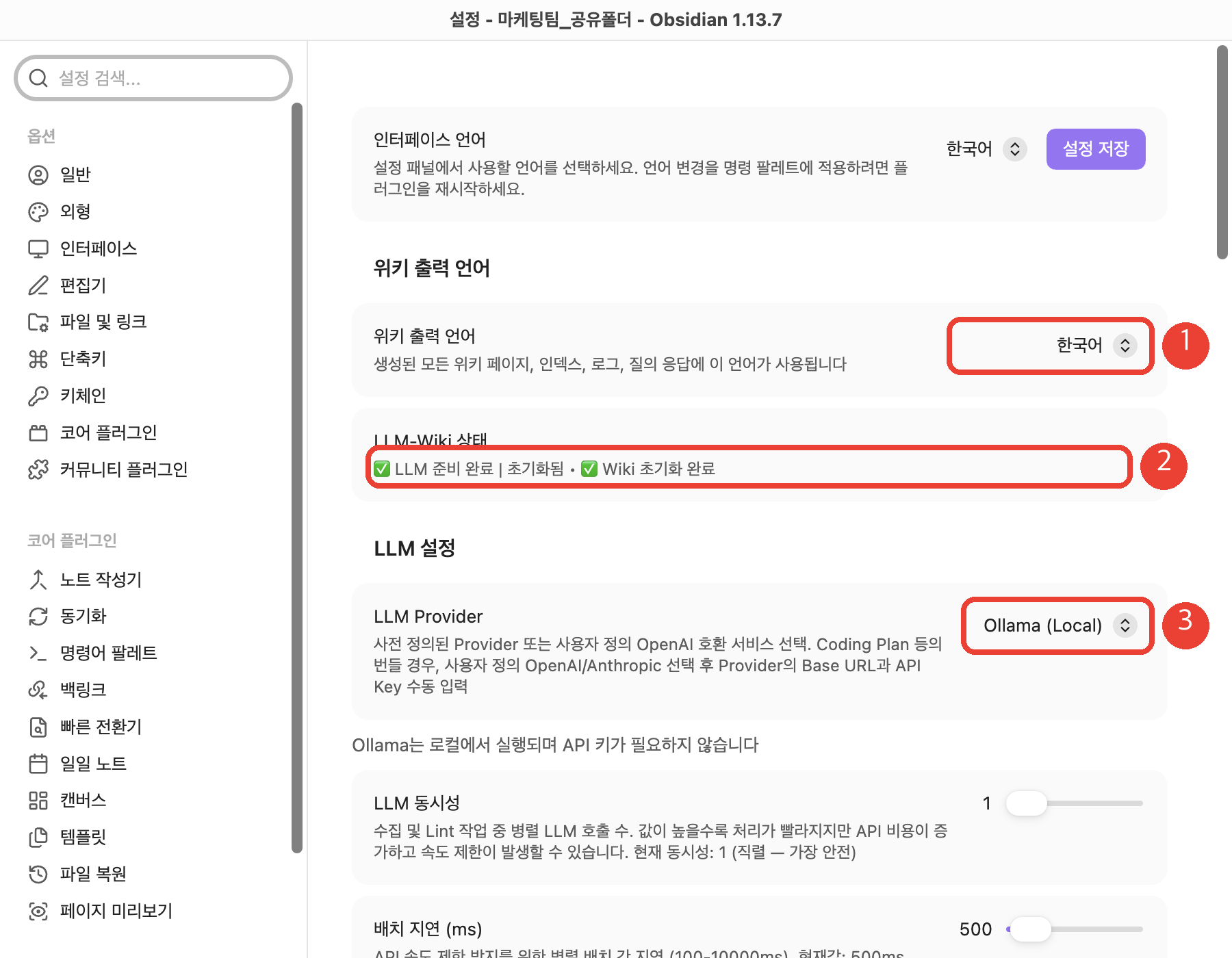
Task: Click the 노트 작성기 merge icon
Action: pos(38,580)
